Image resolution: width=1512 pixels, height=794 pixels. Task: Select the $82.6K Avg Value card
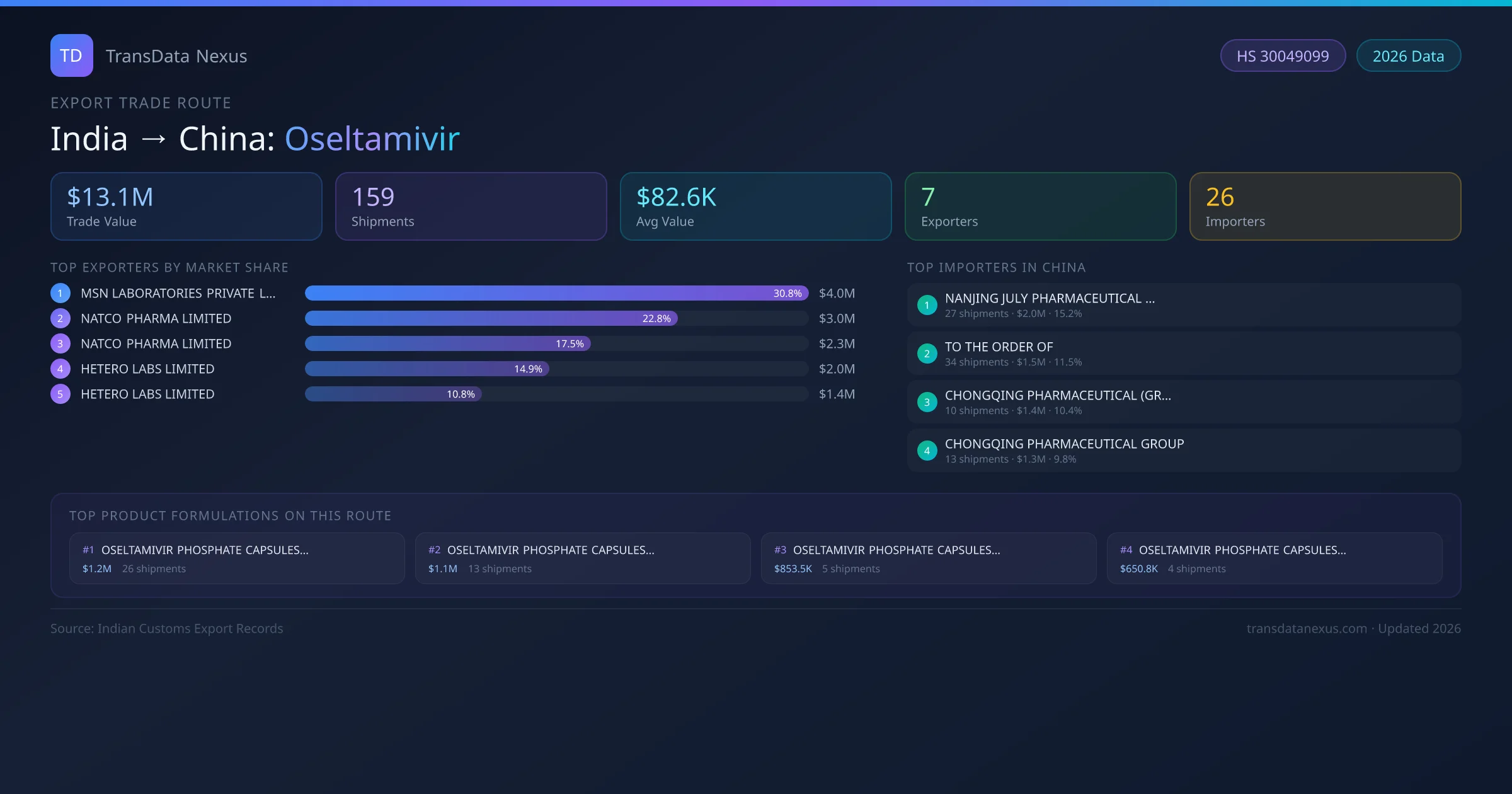pyautogui.click(x=755, y=207)
